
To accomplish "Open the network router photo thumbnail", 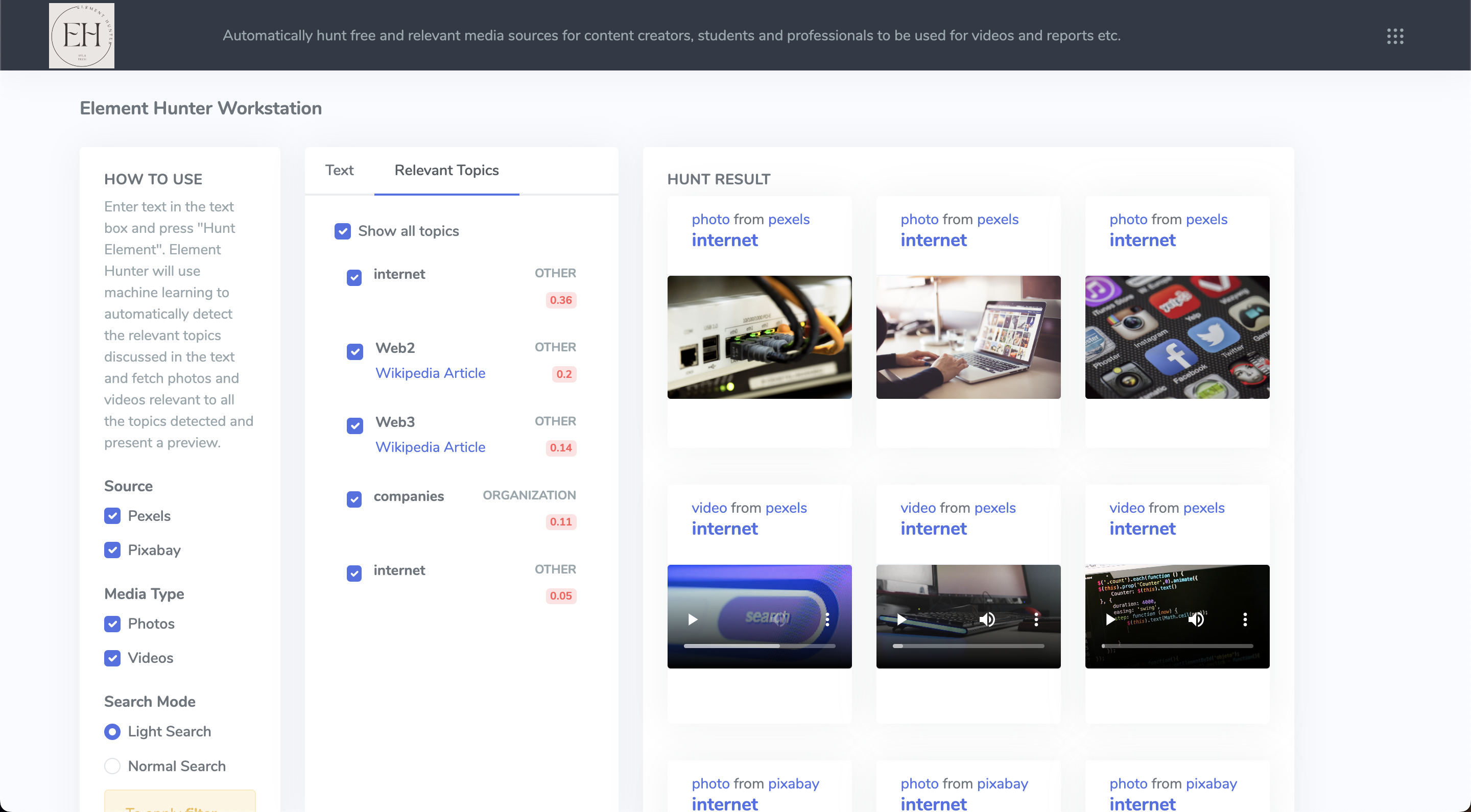I will 760,337.
